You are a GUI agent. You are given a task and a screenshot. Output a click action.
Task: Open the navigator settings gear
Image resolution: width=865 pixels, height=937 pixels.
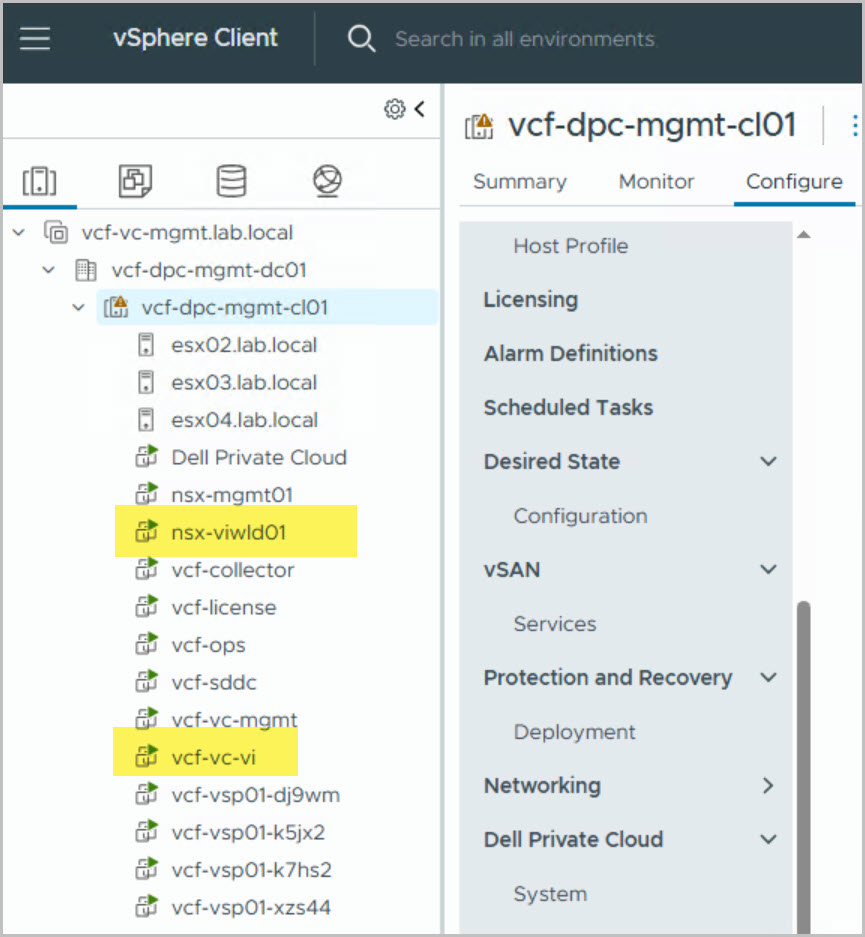pyautogui.click(x=394, y=109)
